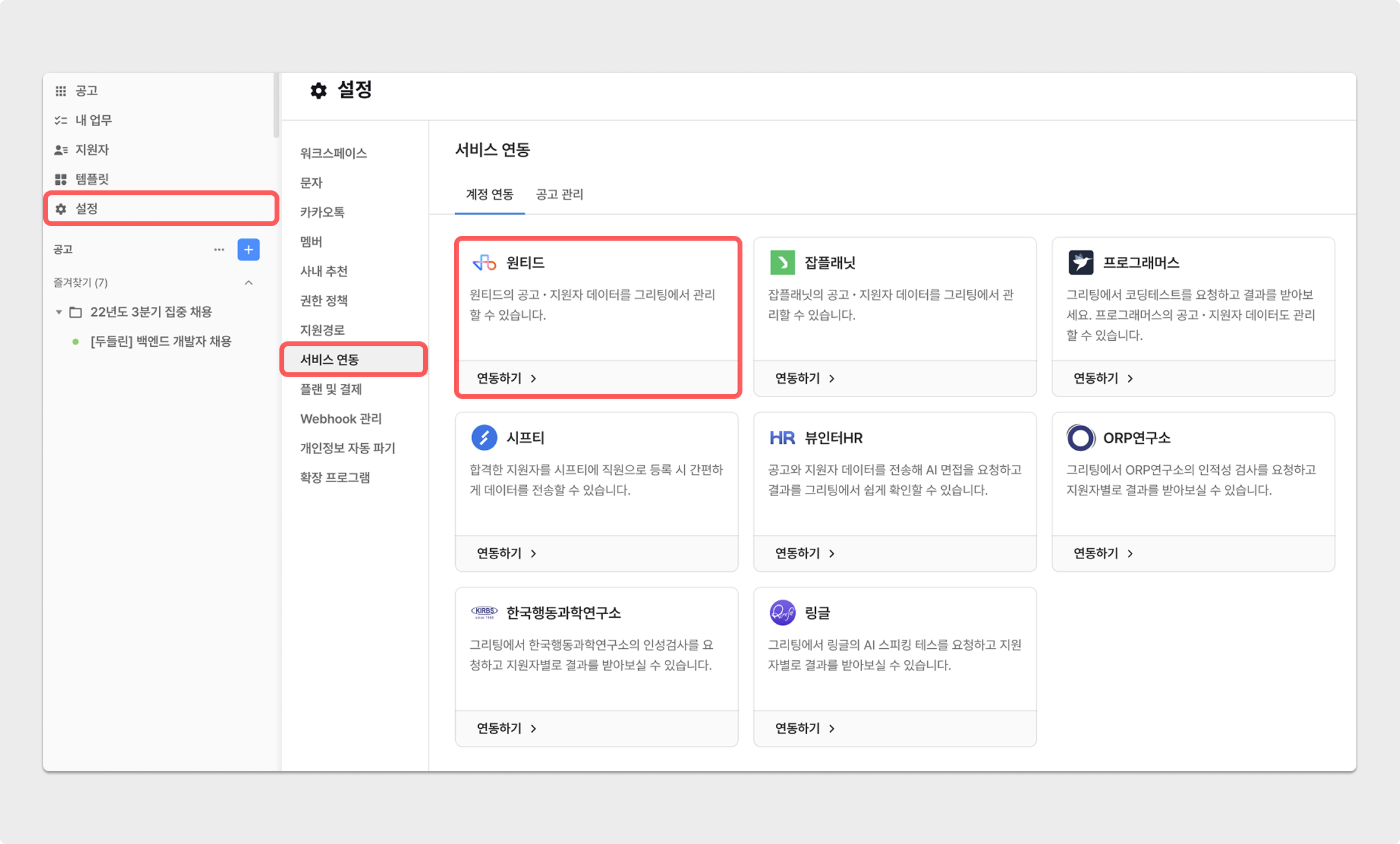
Task: Click 연동하기 arrow on 프로그래머스 card
Action: tap(1130, 378)
